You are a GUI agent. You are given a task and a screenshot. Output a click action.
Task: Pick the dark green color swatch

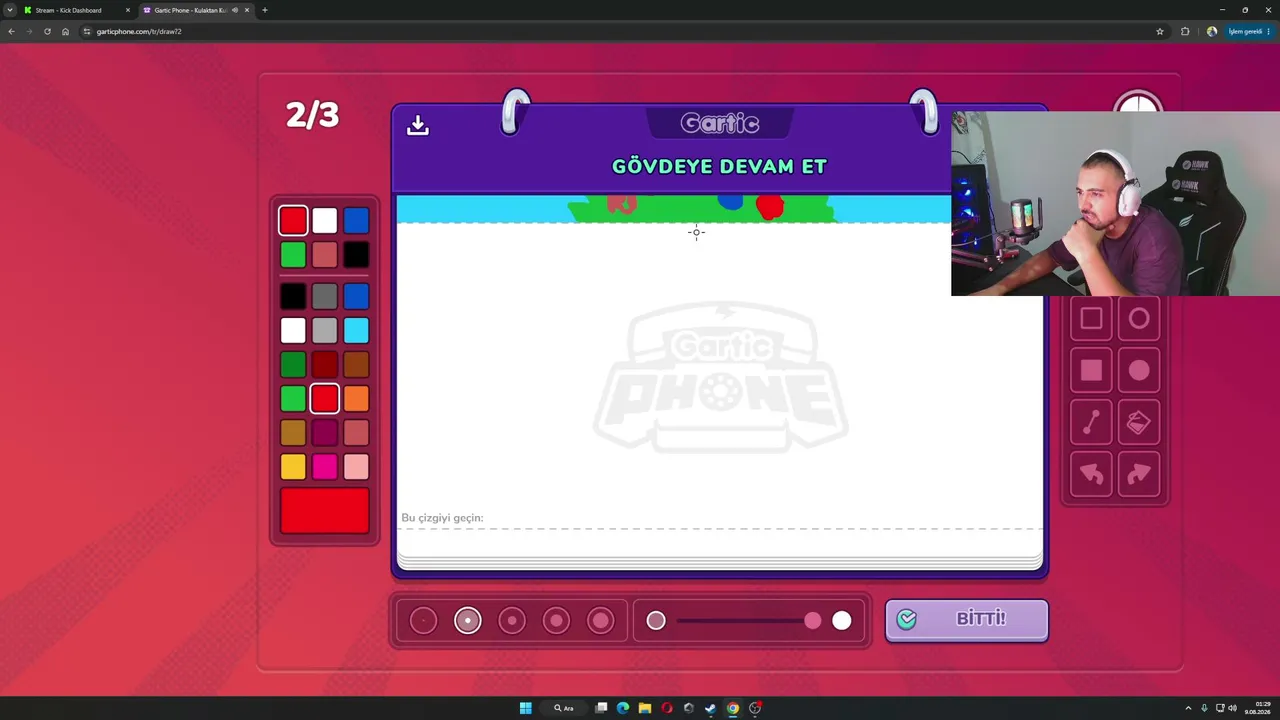[293, 365]
